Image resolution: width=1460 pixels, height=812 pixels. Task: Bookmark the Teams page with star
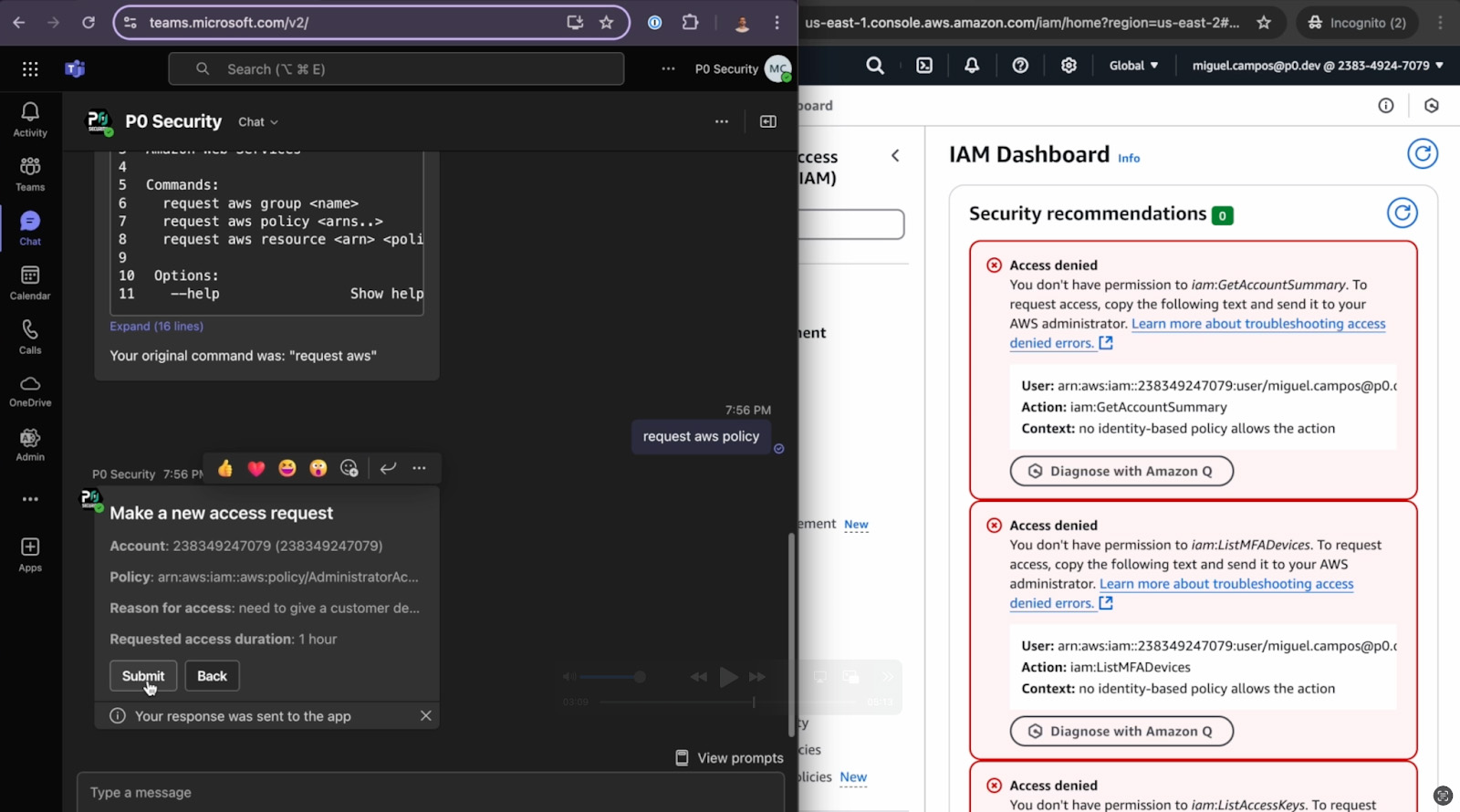coord(607,22)
